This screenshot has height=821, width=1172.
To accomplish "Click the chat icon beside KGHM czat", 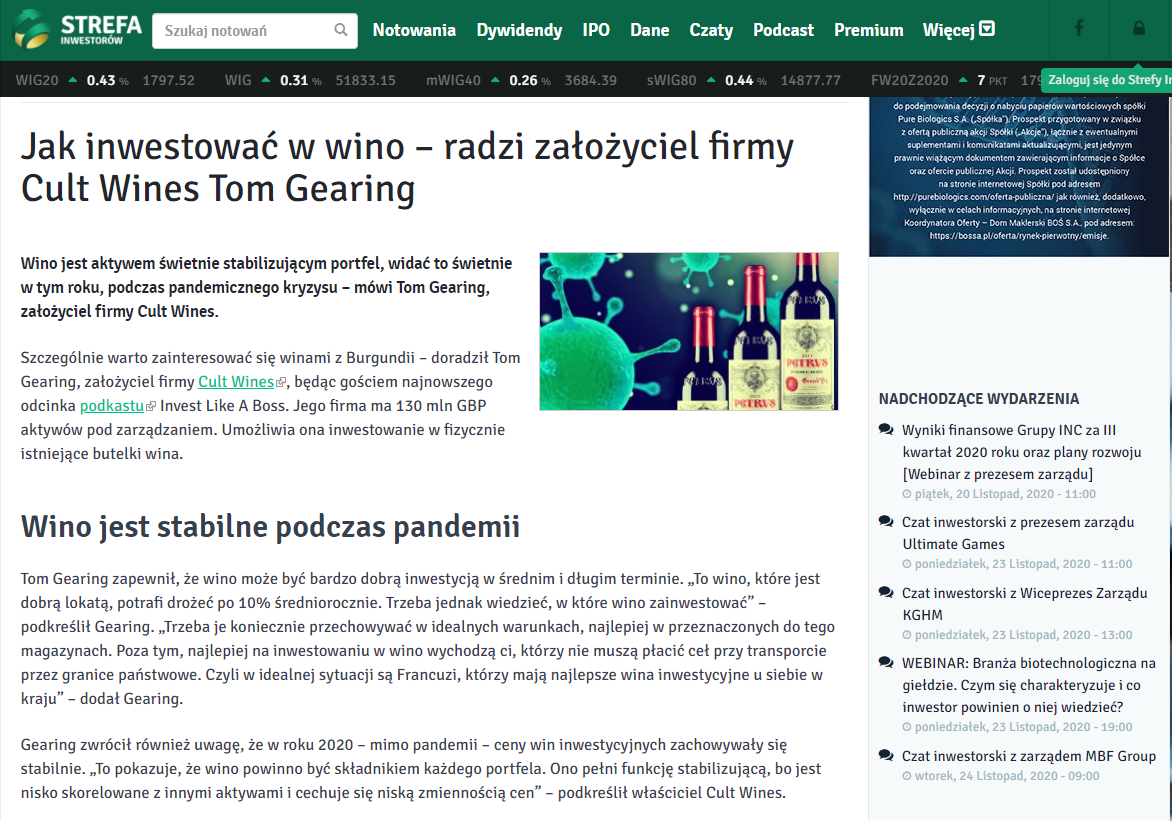I will [x=886, y=592].
